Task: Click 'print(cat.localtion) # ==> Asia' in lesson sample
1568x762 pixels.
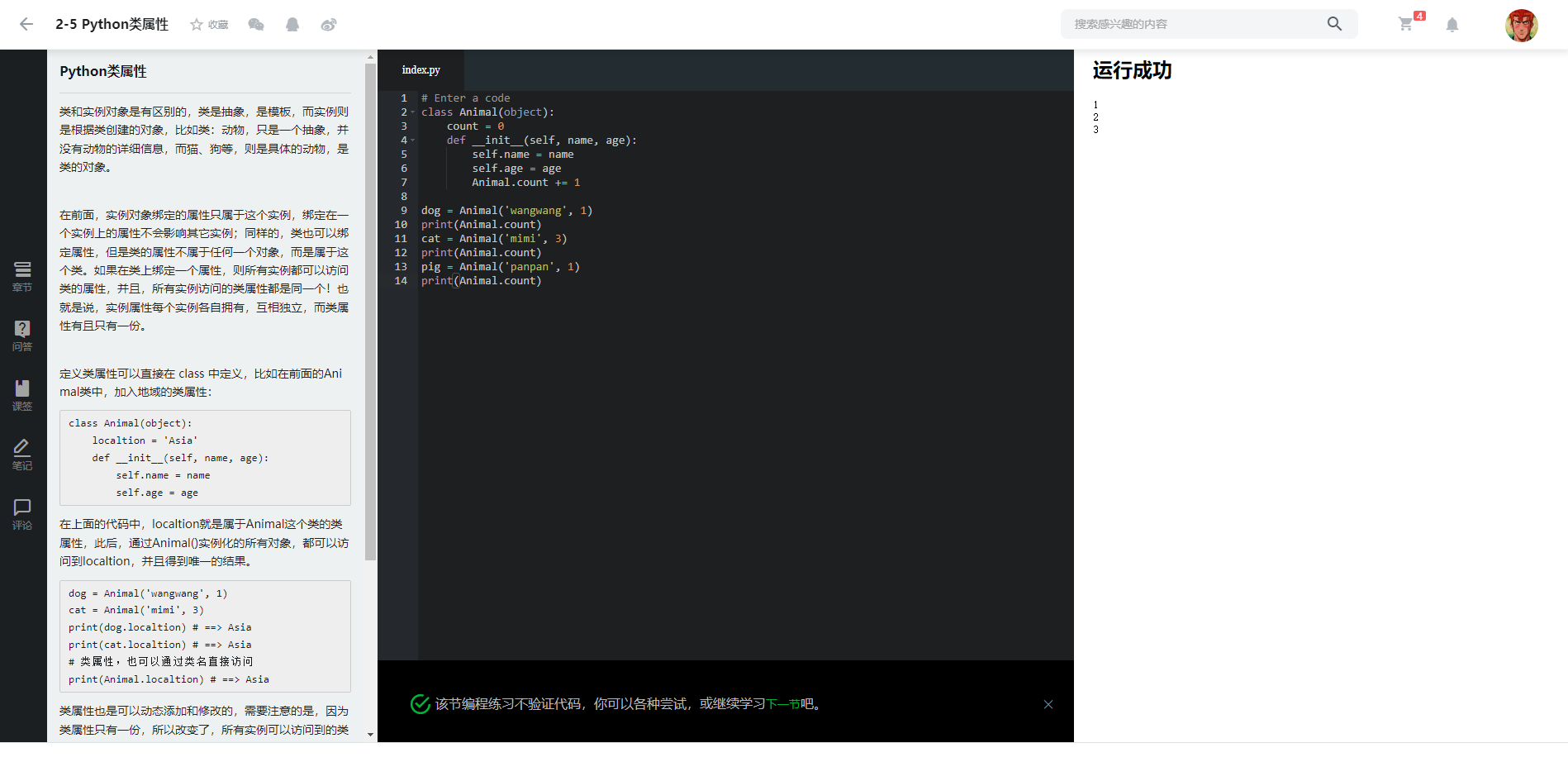Action: click(x=160, y=645)
